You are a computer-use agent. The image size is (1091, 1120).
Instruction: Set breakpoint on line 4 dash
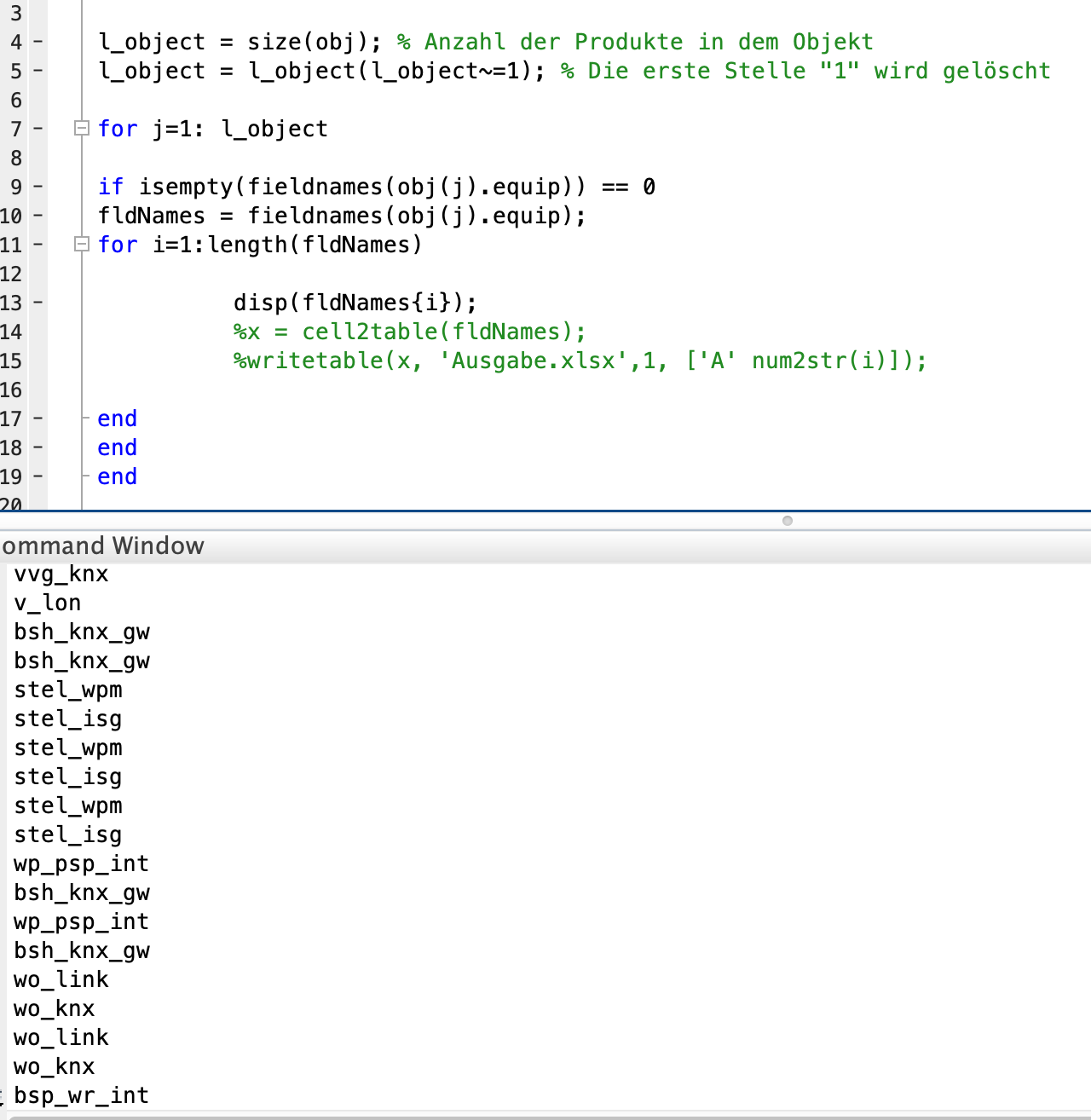pos(38,42)
